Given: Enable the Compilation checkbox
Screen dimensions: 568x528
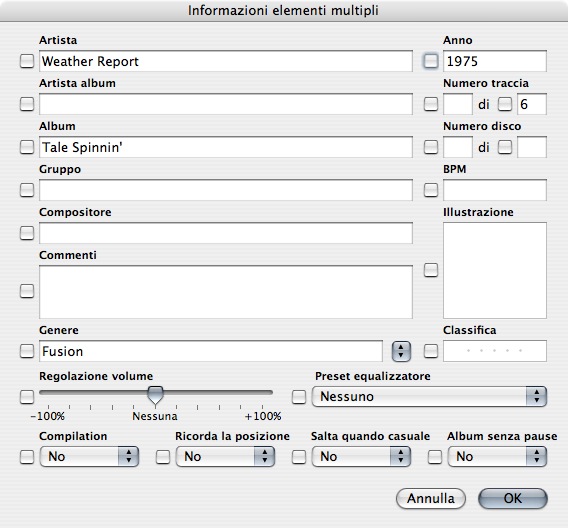Looking at the screenshot, I should [x=27, y=457].
